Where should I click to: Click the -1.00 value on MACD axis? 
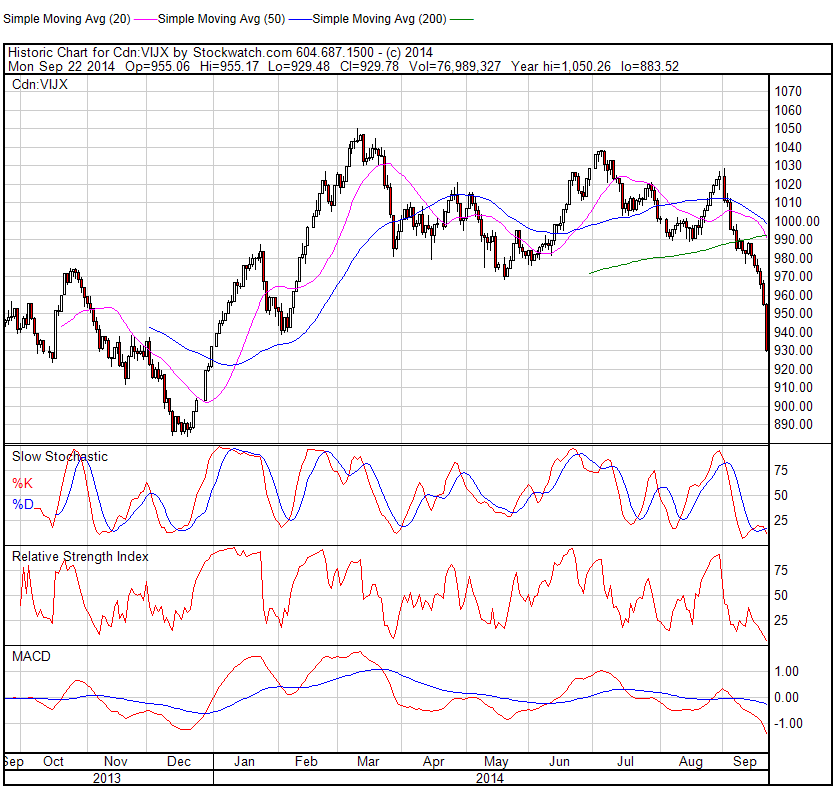pos(787,723)
